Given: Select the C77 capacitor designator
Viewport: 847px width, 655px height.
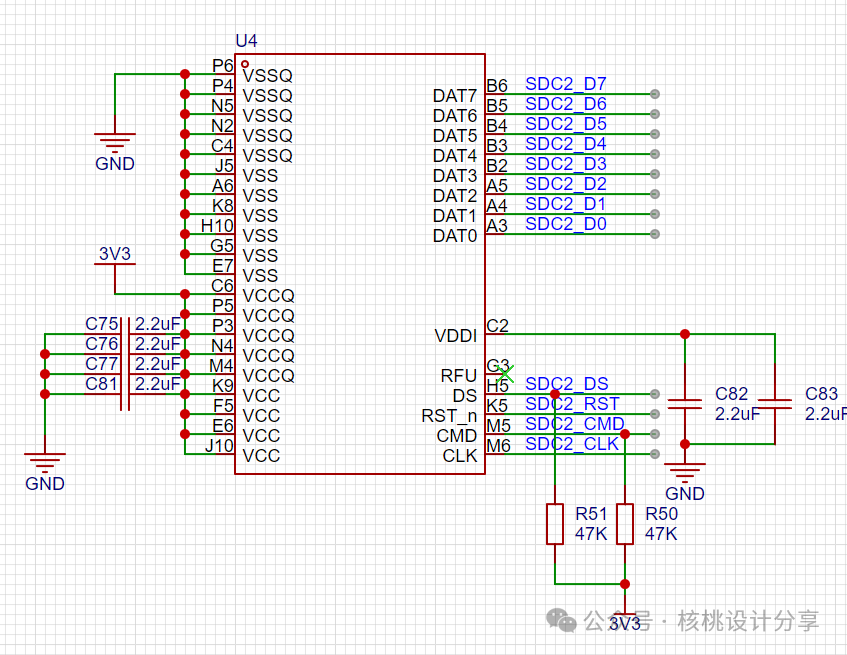Looking at the screenshot, I should tap(102, 363).
